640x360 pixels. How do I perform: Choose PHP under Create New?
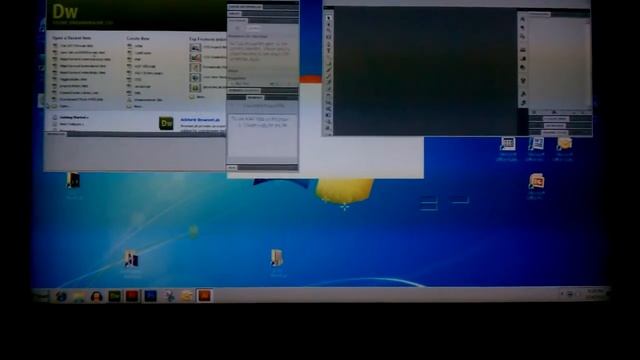click(134, 59)
